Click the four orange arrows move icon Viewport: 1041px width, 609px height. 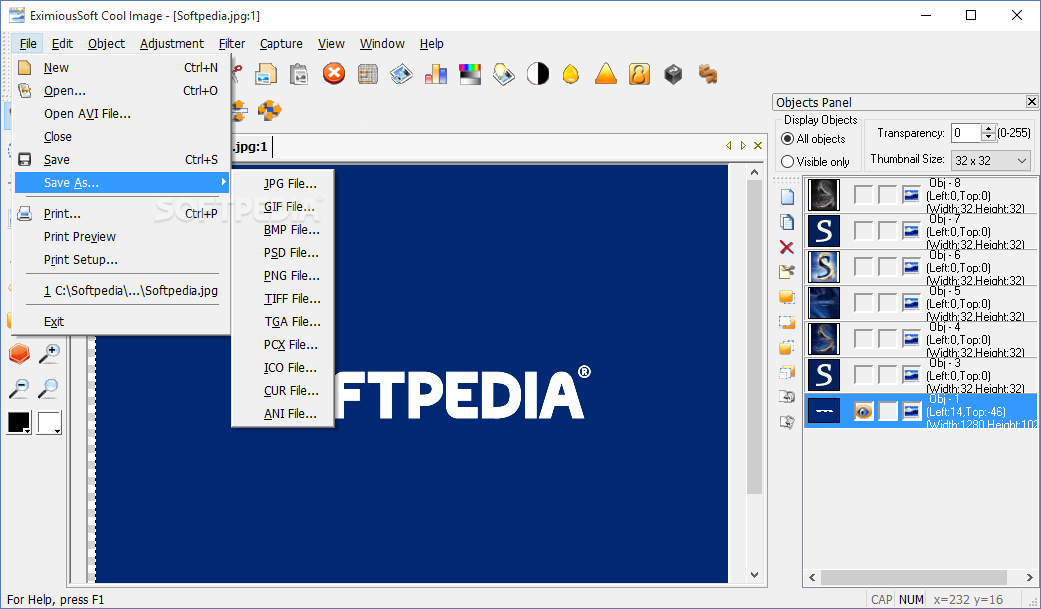pos(270,110)
